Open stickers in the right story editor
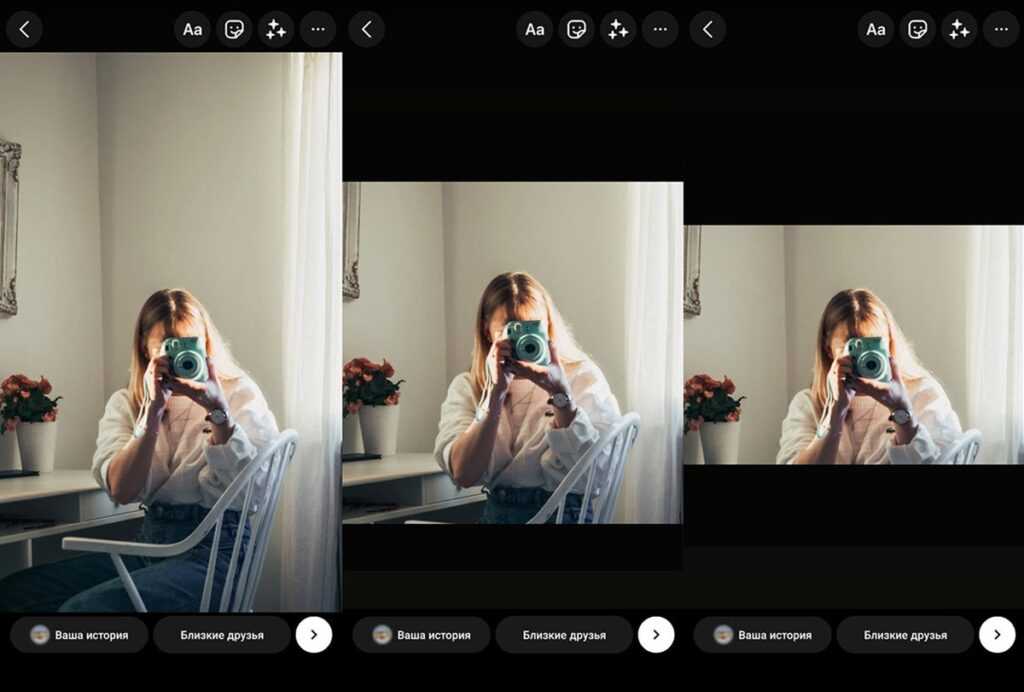The image size is (1024, 692). pyautogui.click(x=918, y=29)
